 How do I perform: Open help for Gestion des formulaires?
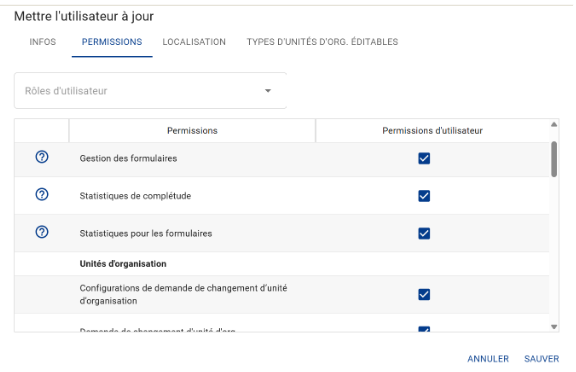(42, 157)
